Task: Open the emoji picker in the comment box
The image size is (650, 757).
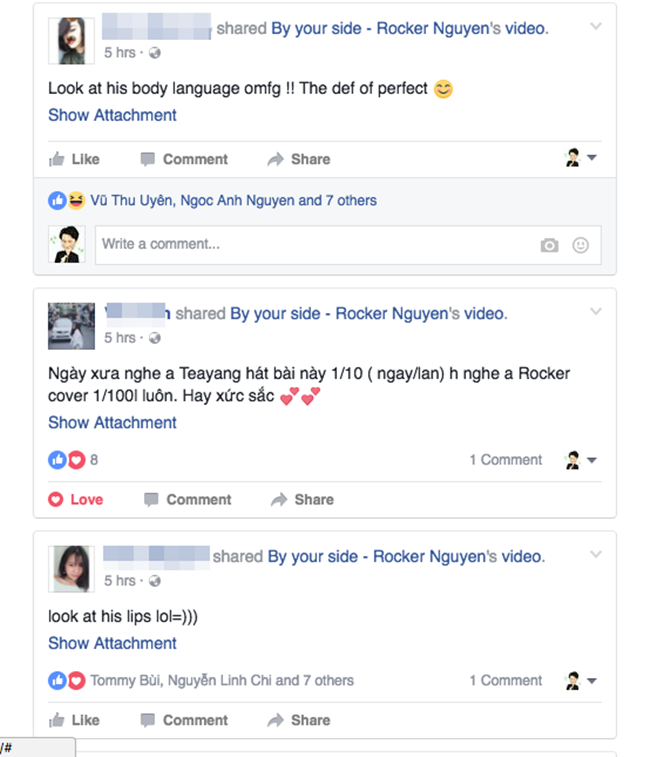Action: (580, 245)
